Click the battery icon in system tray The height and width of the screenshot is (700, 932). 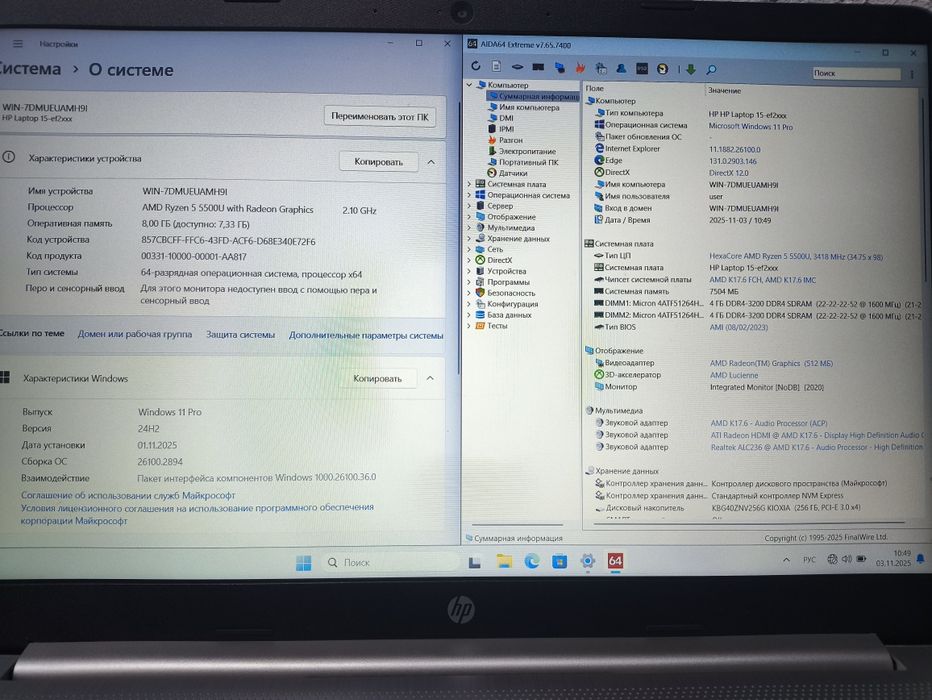(x=861, y=559)
